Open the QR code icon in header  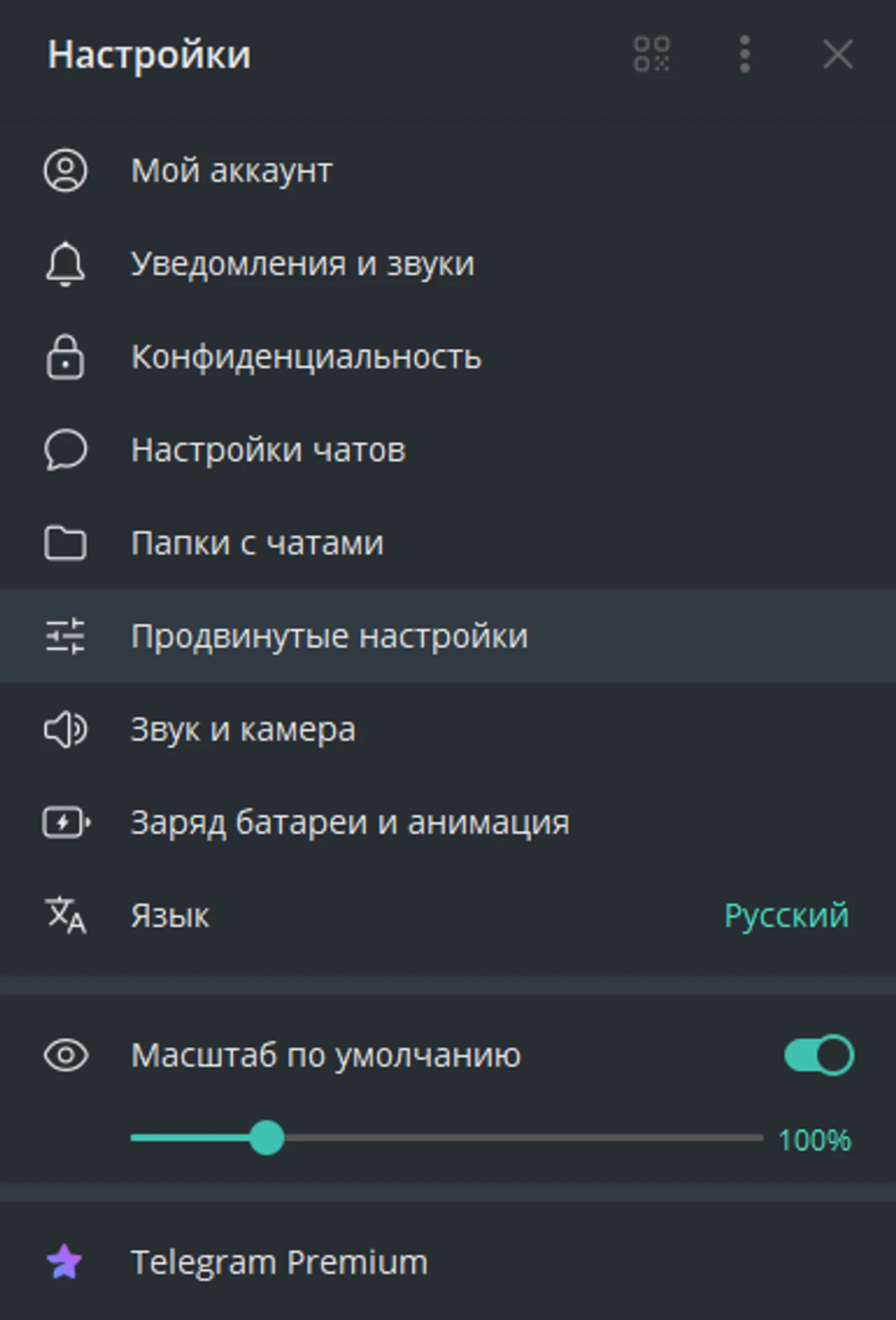(651, 55)
